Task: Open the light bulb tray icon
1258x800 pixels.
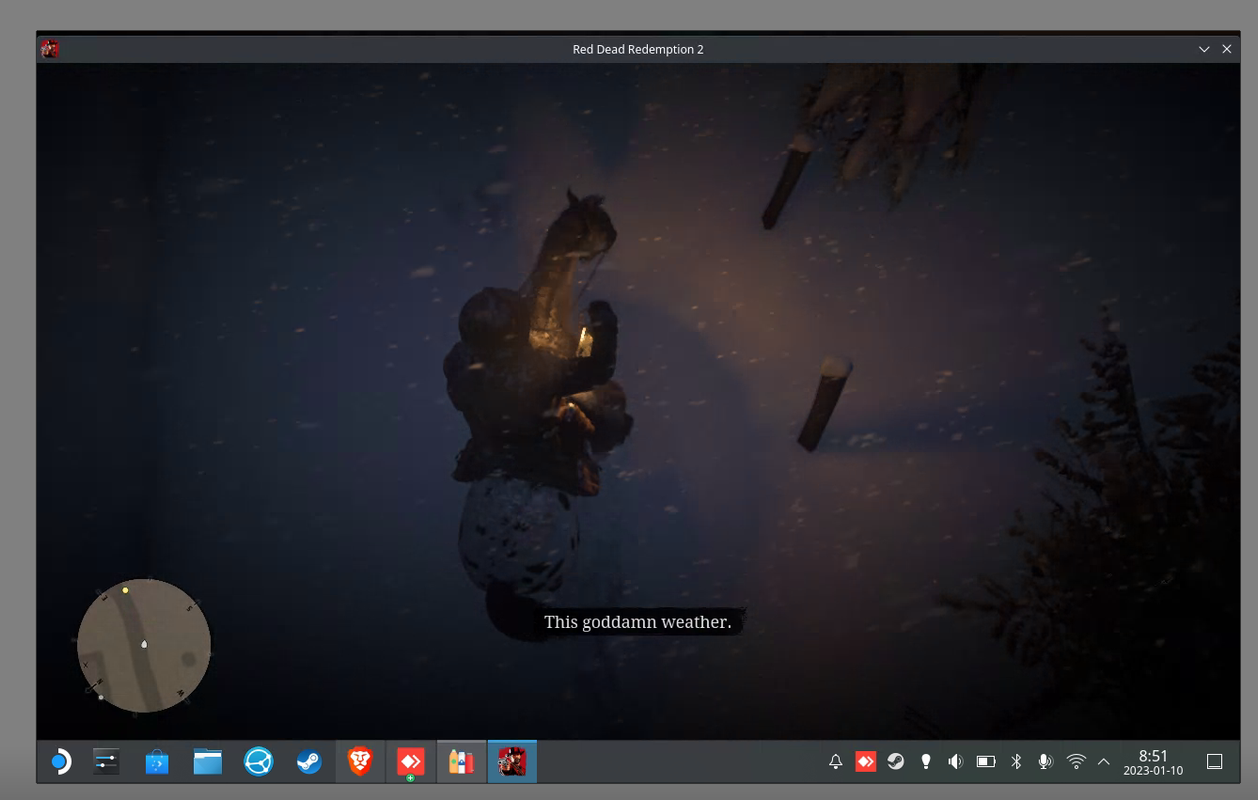Action: (x=926, y=762)
